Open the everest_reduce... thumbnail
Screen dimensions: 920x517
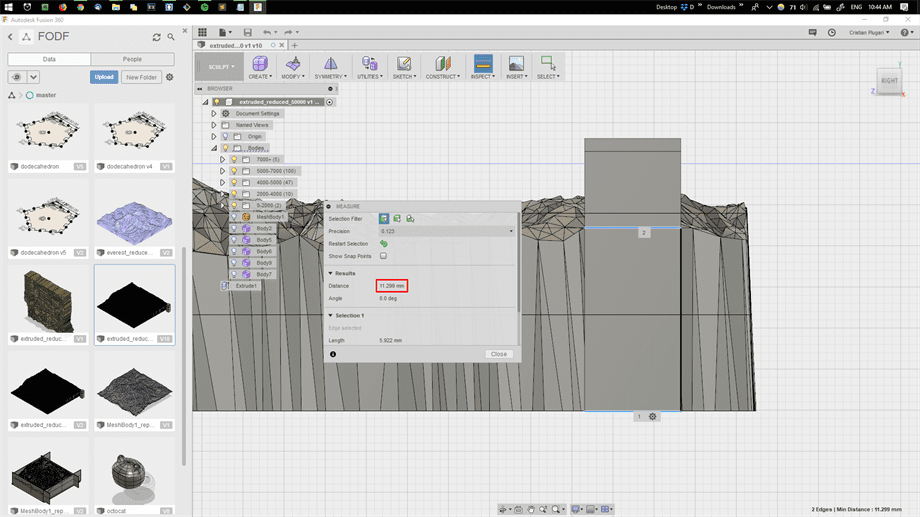point(134,221)
